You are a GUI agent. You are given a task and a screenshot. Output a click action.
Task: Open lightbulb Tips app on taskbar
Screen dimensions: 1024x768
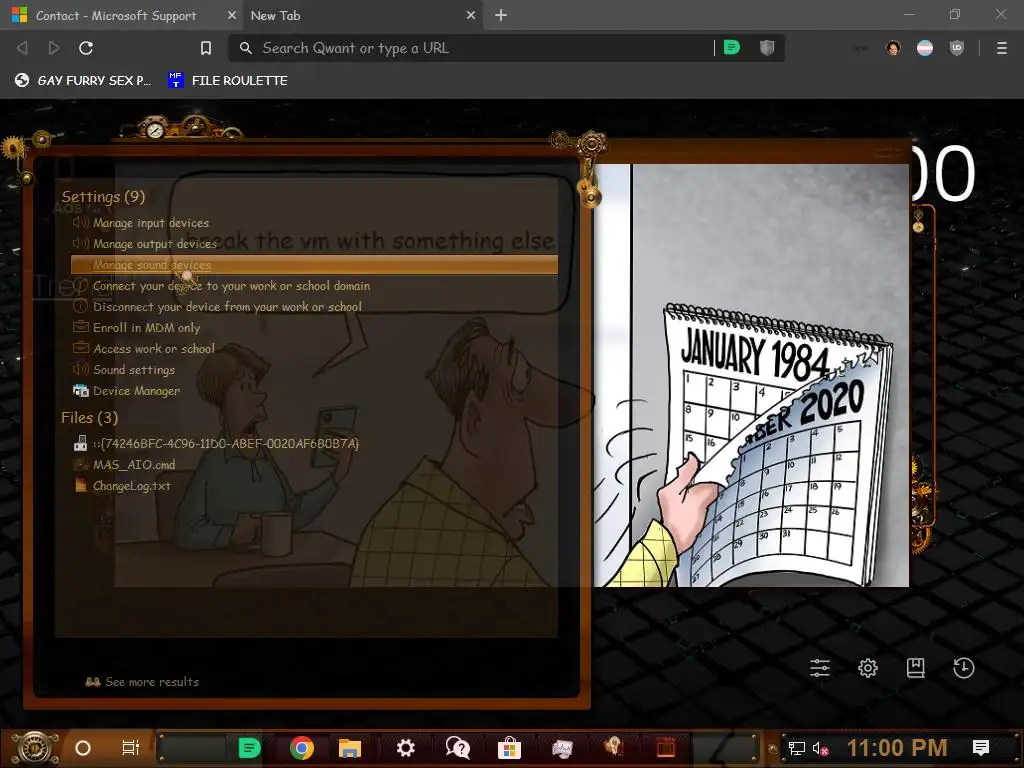point(613,746)
